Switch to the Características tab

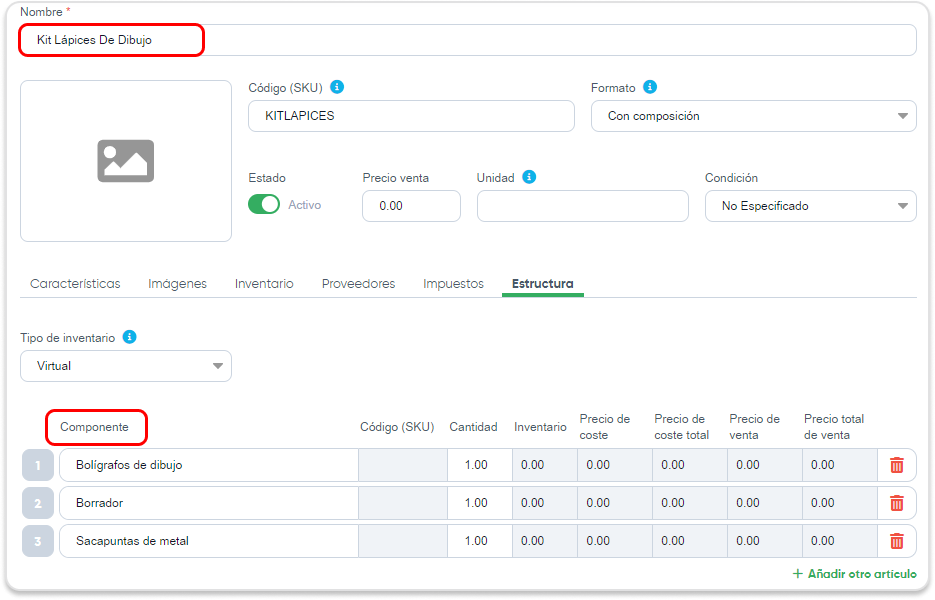click(75, 284)
